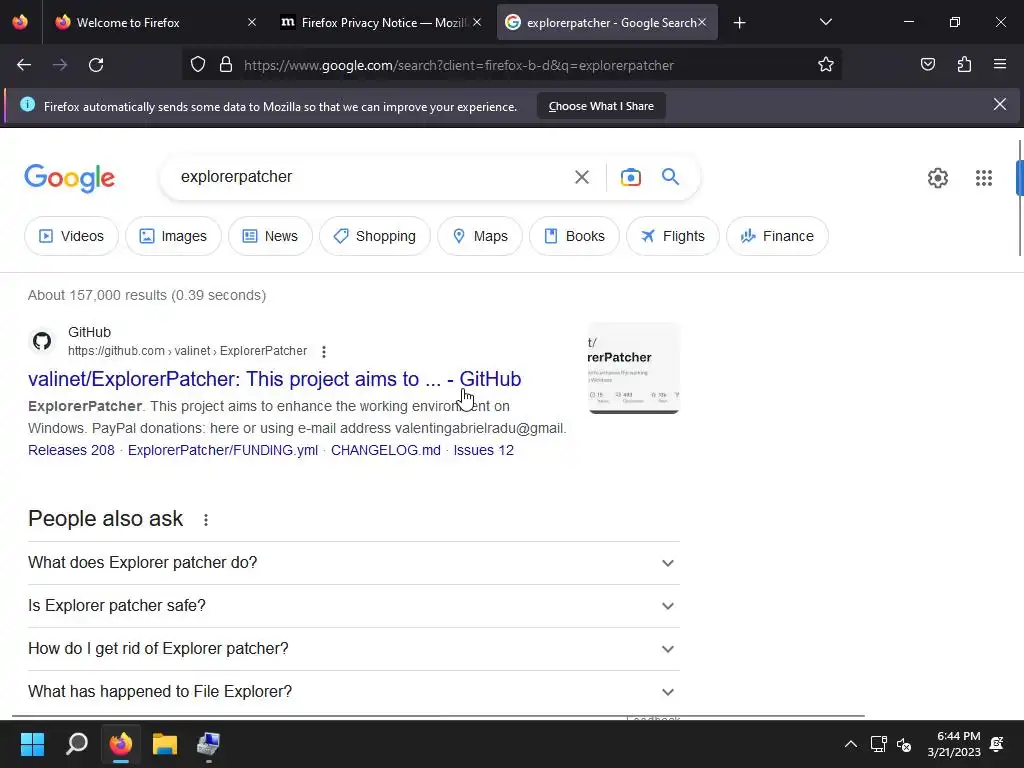Reload the current page
The width and height of the screenshot is (1024, 768).
[96, 65]
